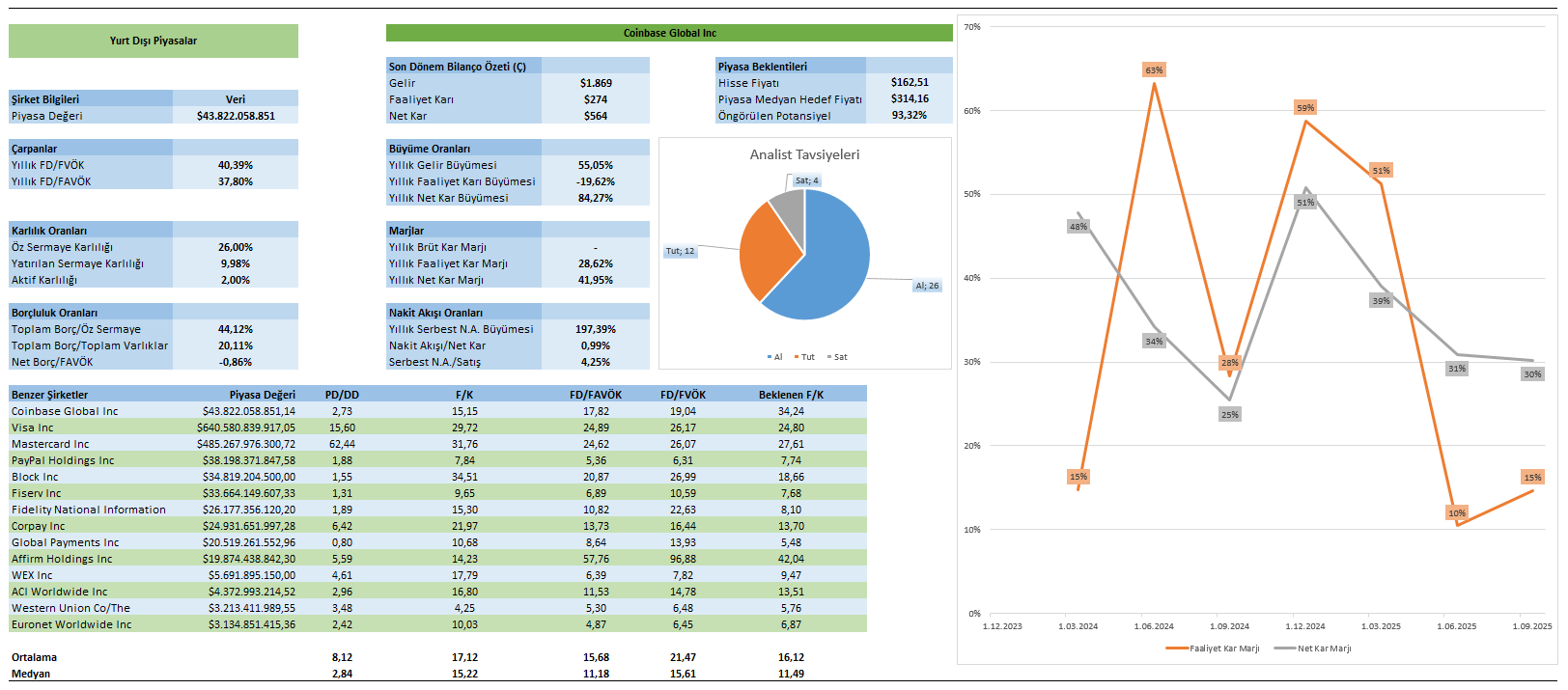Click the Piyasa Değeri value $43.822.058.851

pos(236,116)
